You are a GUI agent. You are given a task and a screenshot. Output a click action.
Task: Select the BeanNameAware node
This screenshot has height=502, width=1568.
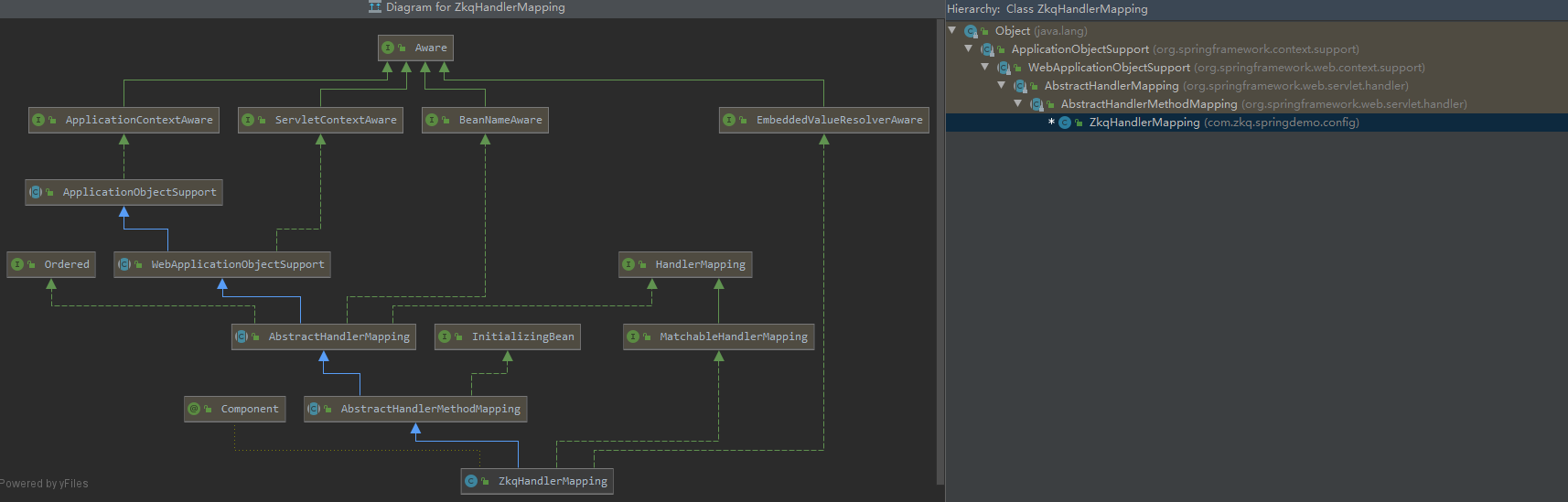485,120
